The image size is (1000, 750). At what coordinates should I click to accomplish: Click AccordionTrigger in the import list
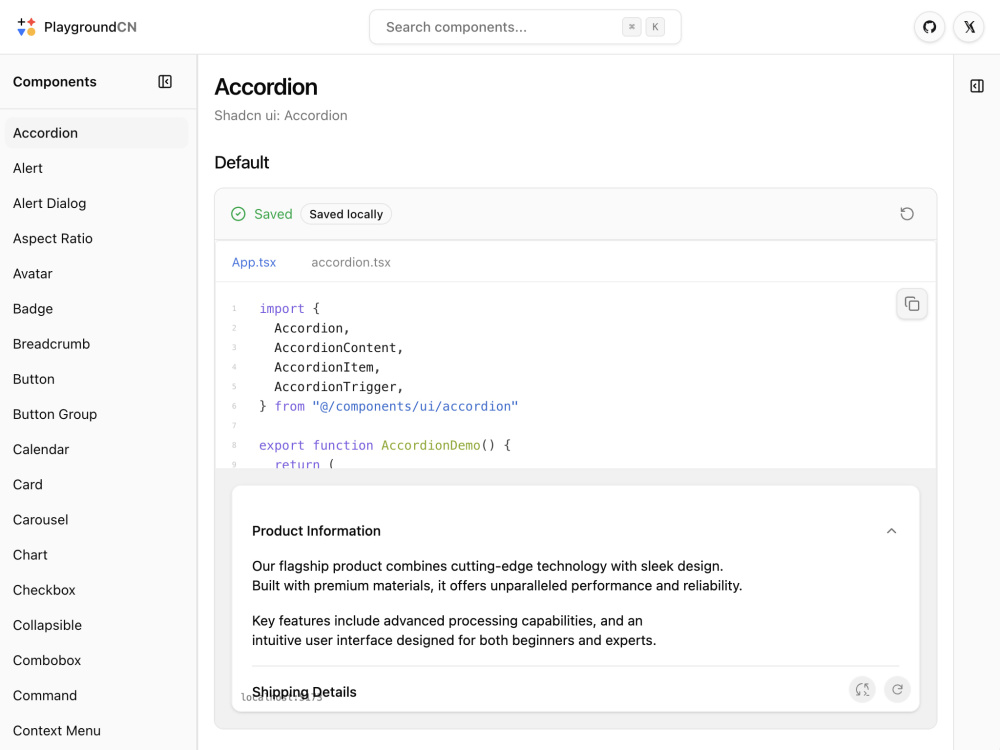point(335,386)
